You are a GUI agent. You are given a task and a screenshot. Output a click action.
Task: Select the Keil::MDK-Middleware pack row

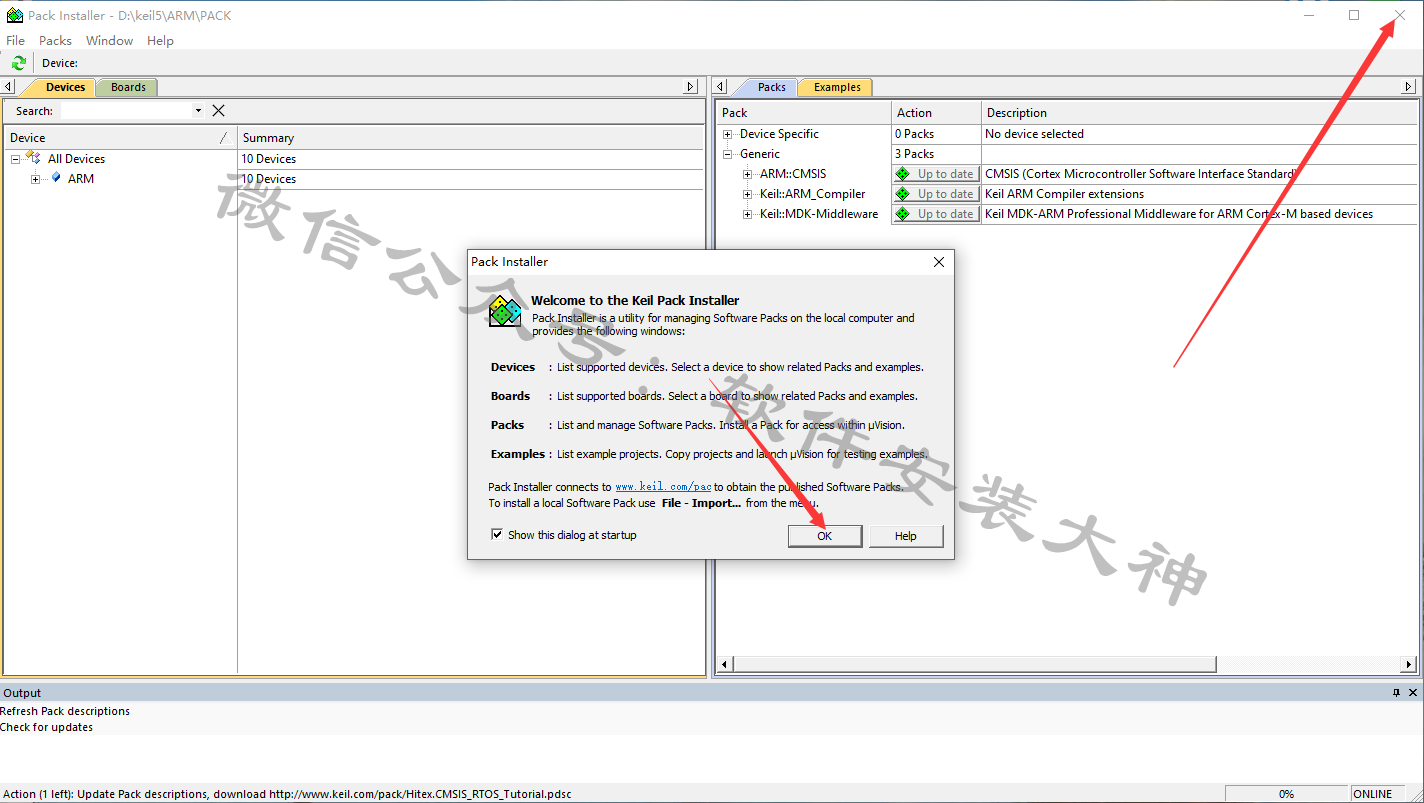[818, 214]
